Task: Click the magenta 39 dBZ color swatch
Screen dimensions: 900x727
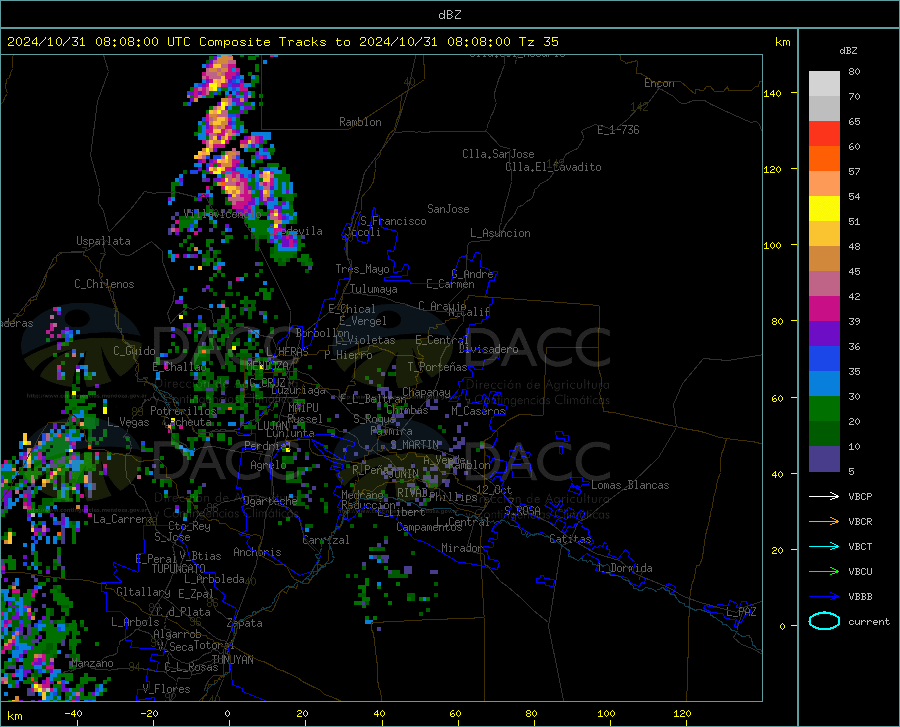Action: click(824, 309)
